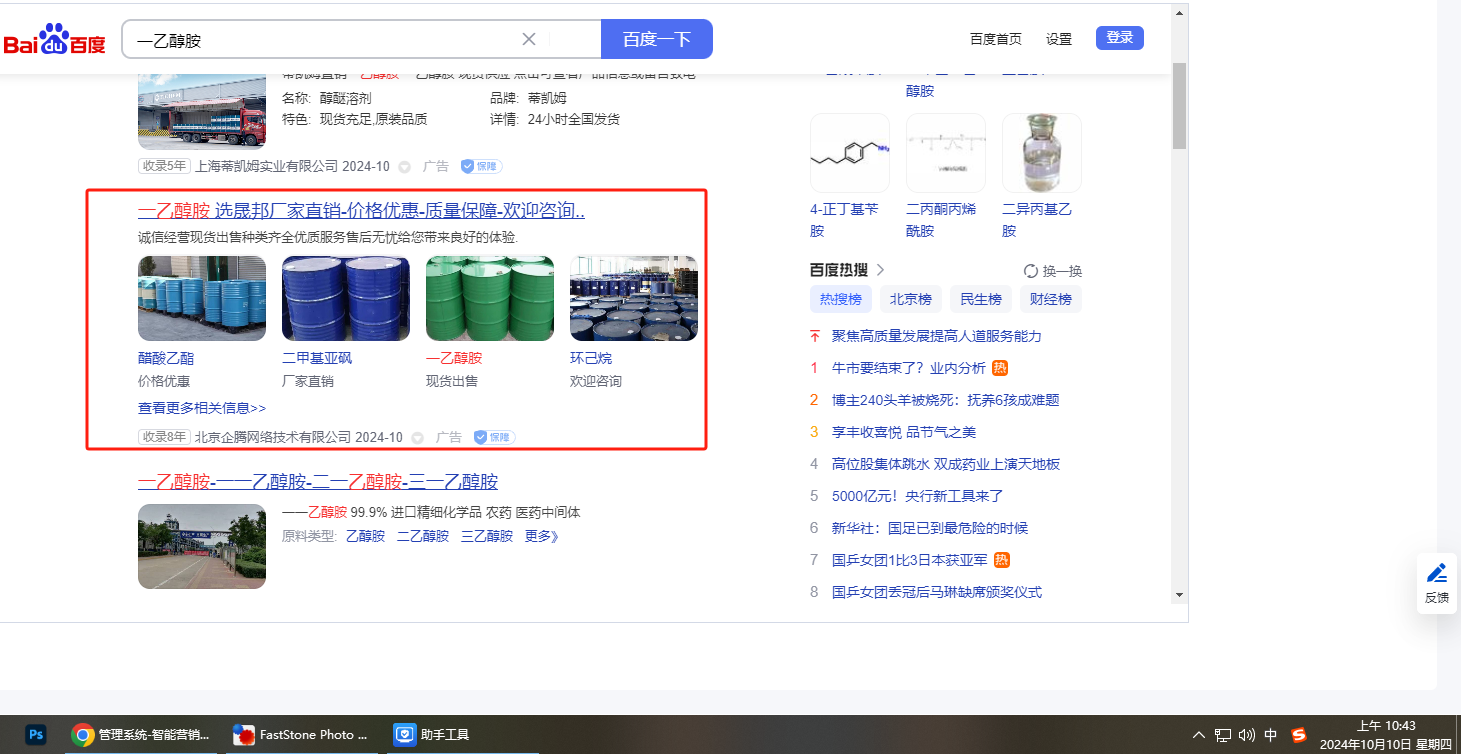Open hot topic 新华社：国足已到最危险的时候
Image resolution: width=1461 pixels, height=754 pixels.
coord(930,528)
